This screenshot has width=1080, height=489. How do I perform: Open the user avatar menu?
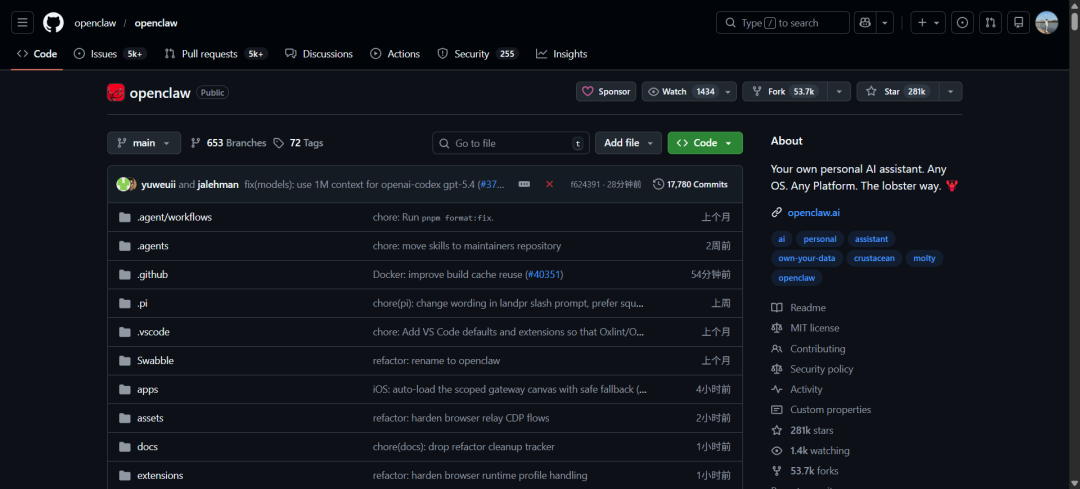[1046, 22]
